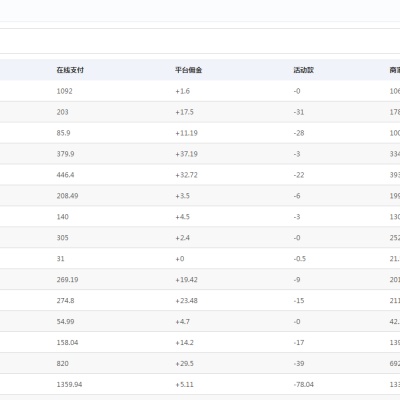Click the 274.8 payment cell
Image resolution: width=400 pixels, height=400 pixels.
coord(65,301)
